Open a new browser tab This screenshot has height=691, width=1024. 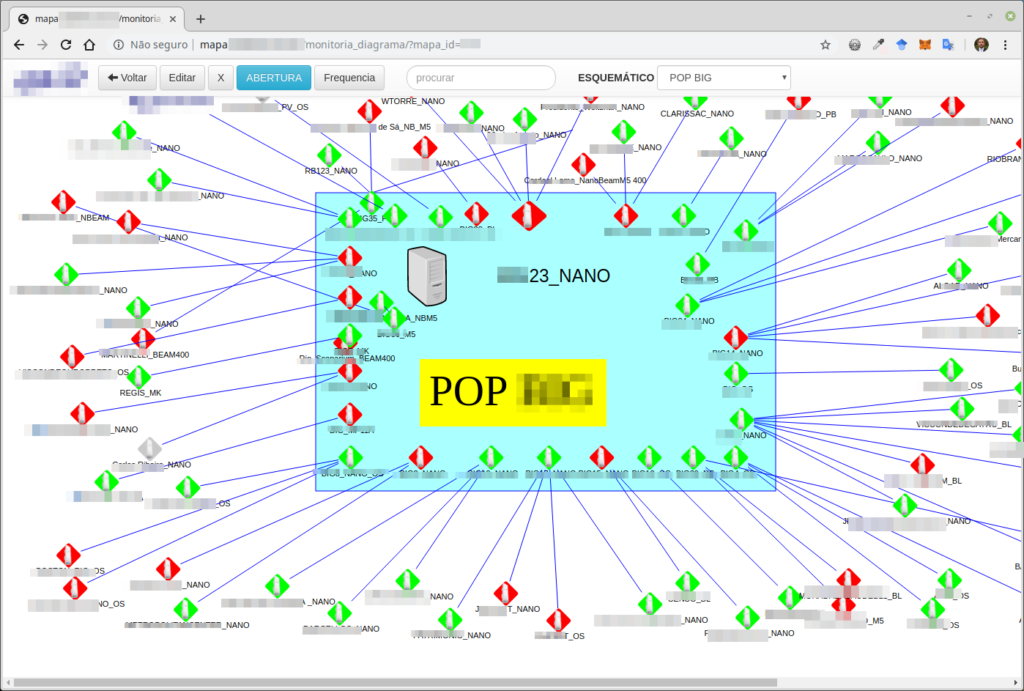(200, 19)
